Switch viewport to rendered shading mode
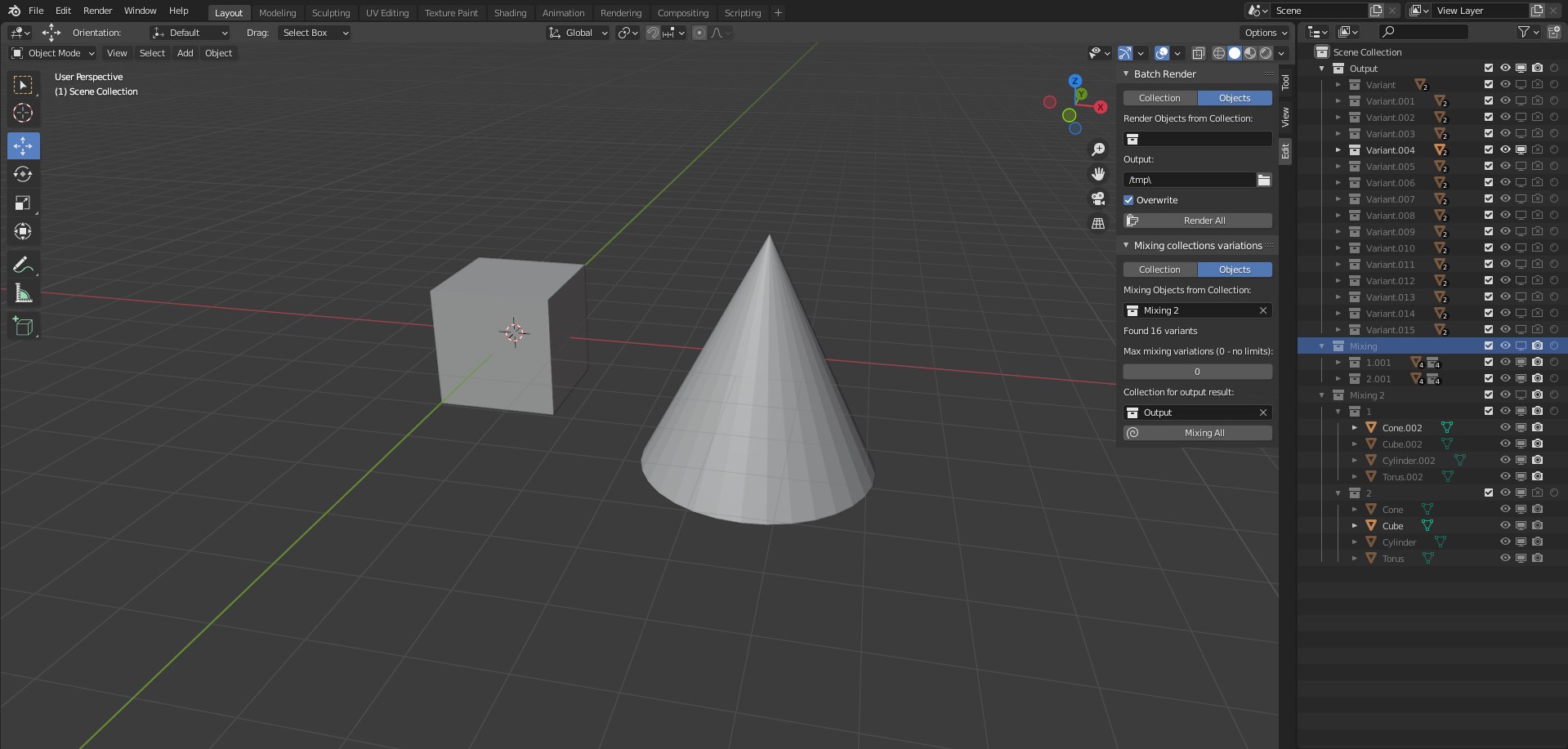Screen dimensions: 1568x749 click(x=1266, y=53)
